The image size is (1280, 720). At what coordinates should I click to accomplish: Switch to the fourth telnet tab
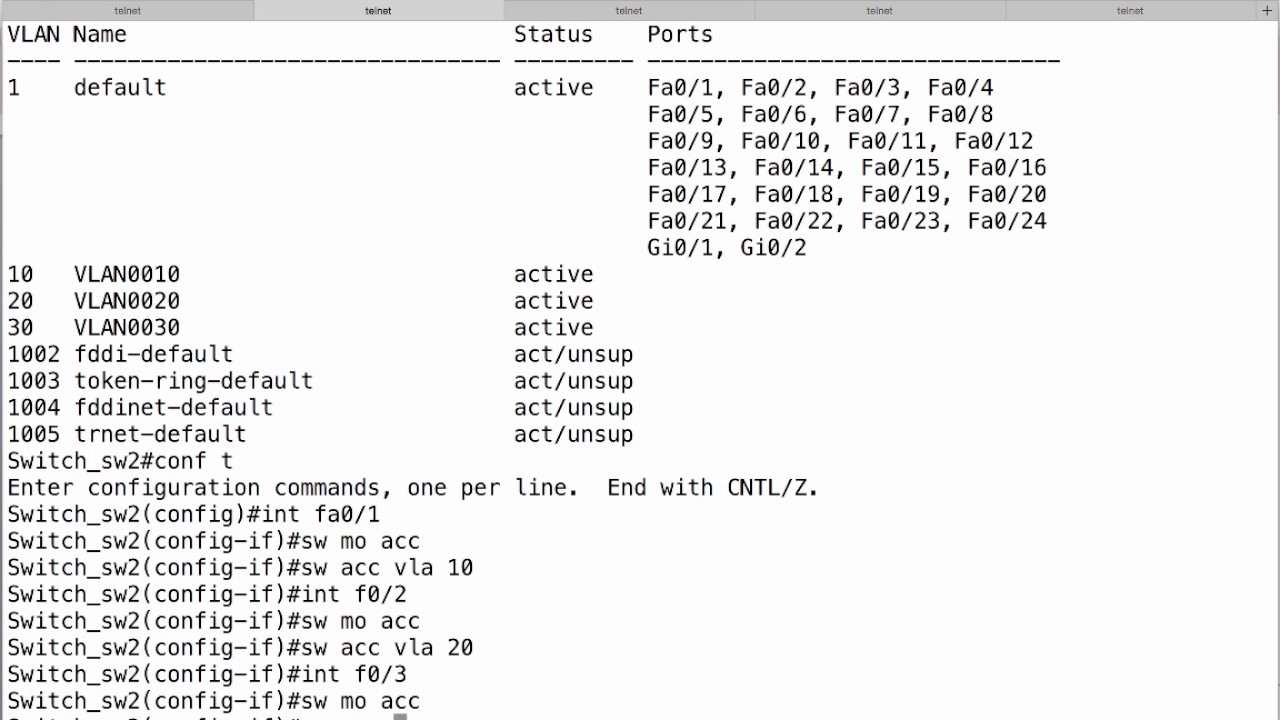pos(879,10)
